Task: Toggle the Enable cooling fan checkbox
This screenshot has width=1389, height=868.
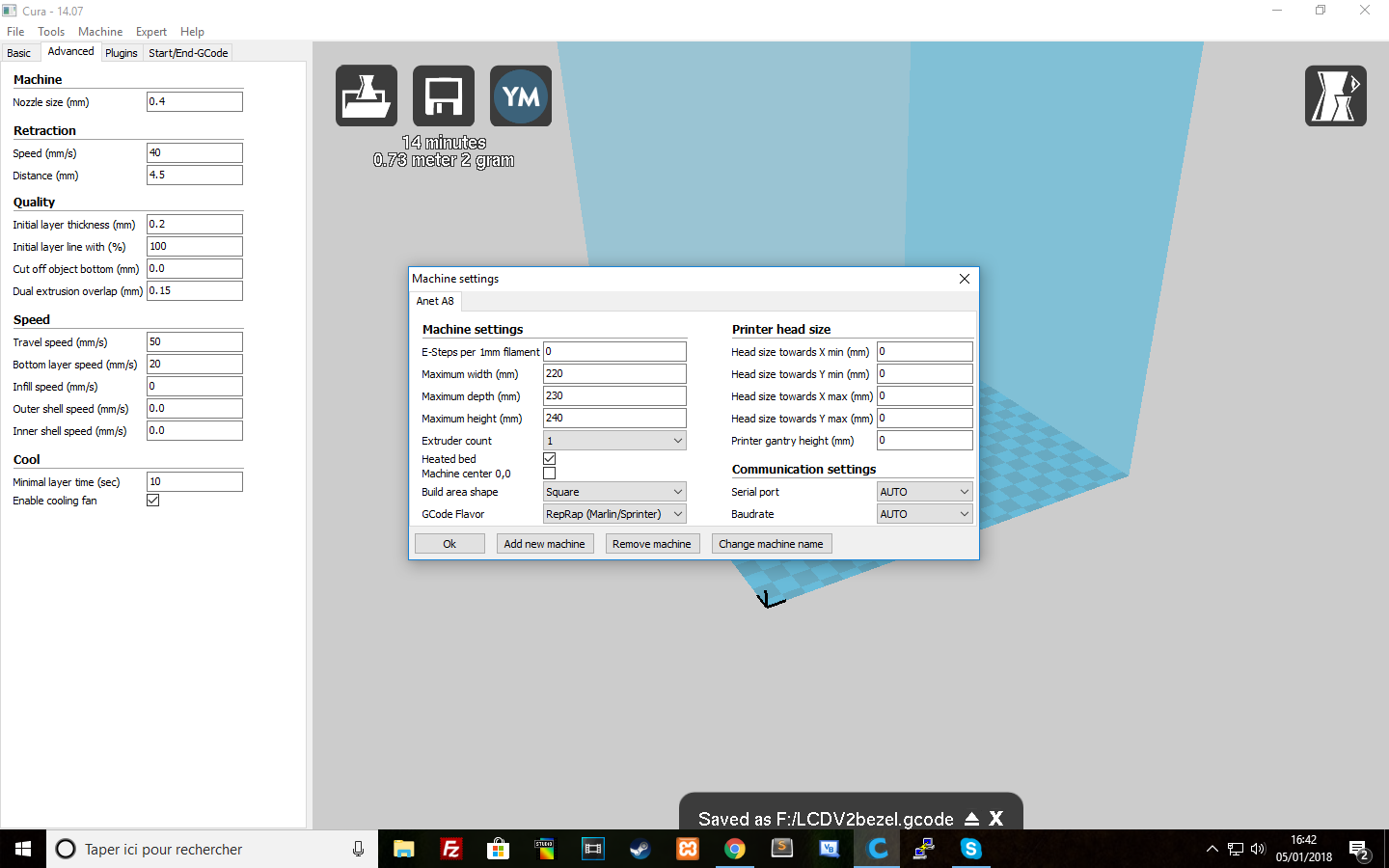Action: tap(152, 501)
